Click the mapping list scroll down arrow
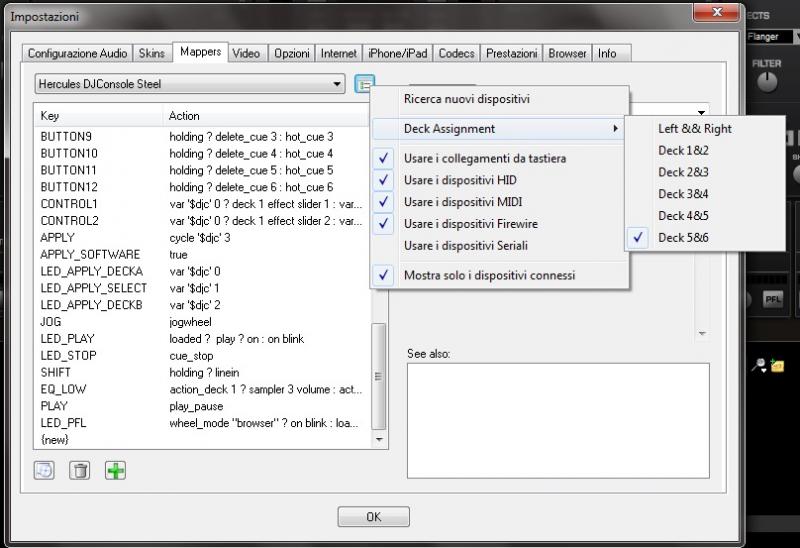The width and height of the screenshot is (800, 548). [x=379, y=439]
